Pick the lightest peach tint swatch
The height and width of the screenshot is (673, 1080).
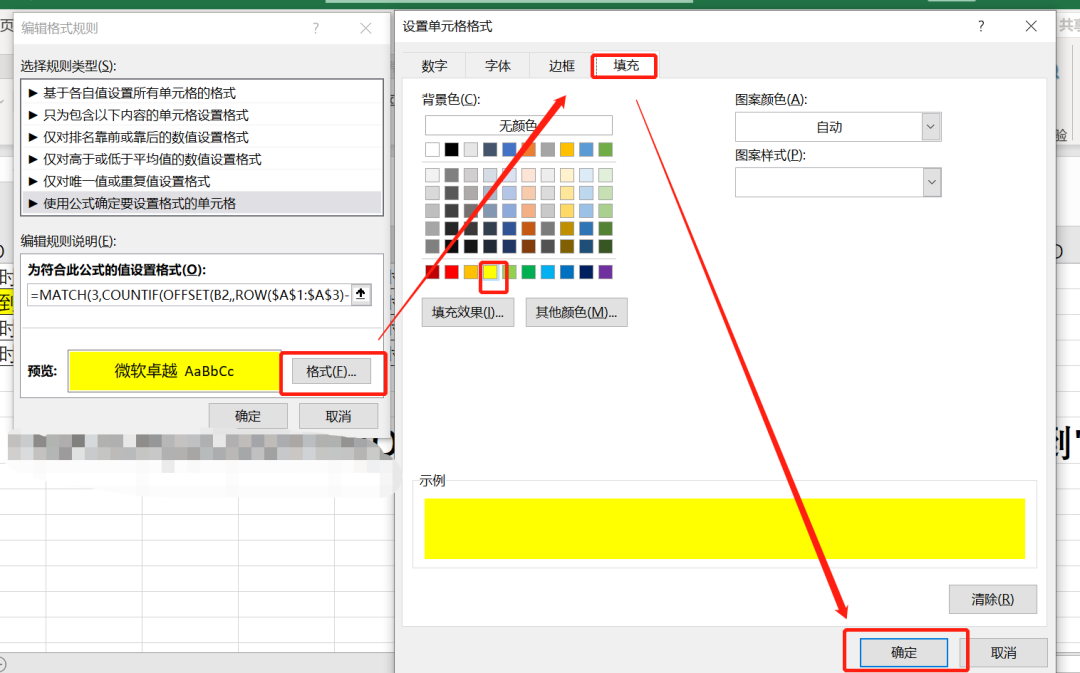click(x=528, y=175)
